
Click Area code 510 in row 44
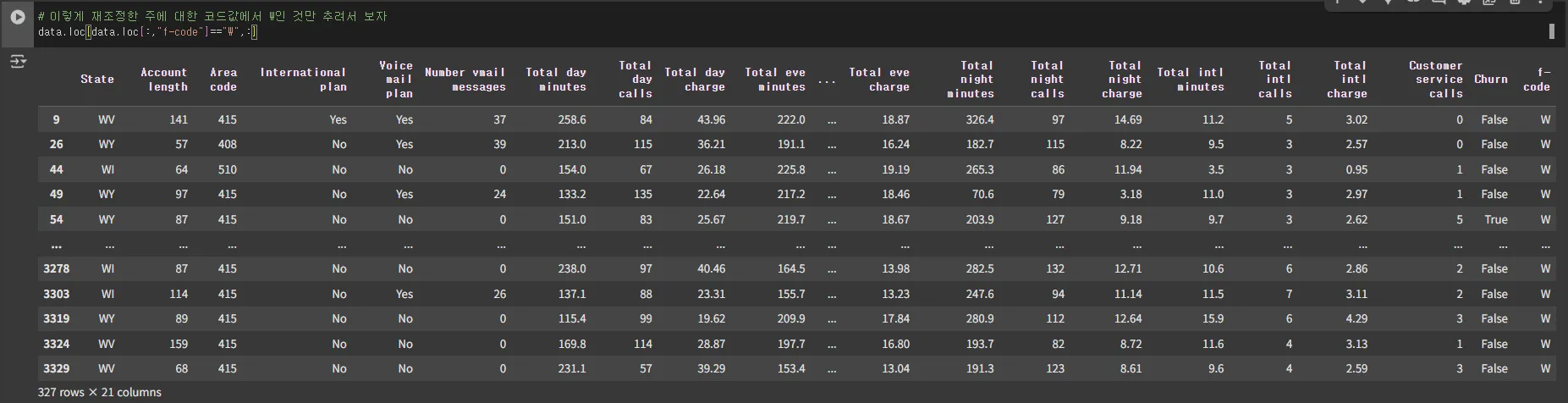[x=227, y=169]
